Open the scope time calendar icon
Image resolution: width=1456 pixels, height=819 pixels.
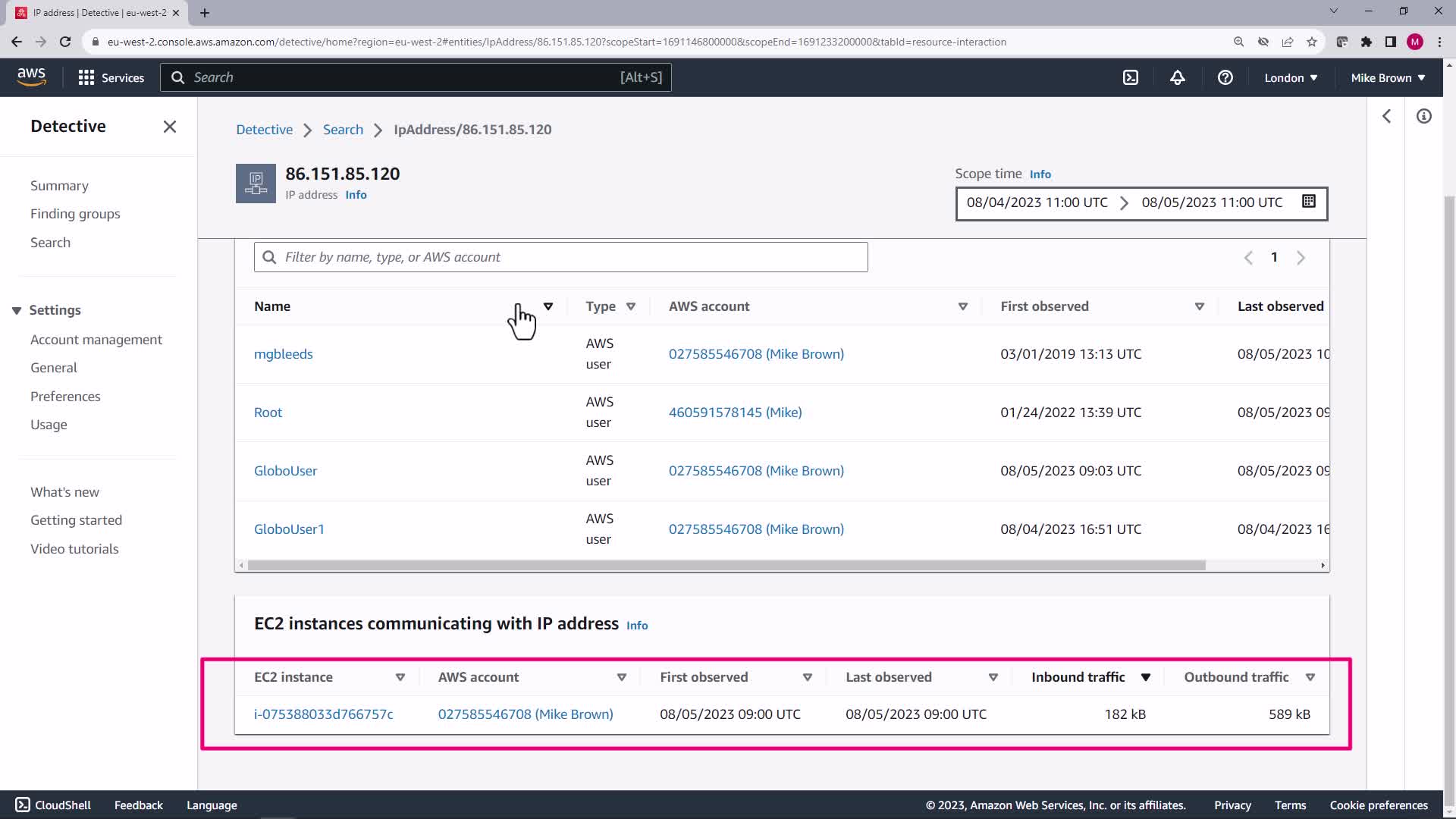coord(1308,202)
